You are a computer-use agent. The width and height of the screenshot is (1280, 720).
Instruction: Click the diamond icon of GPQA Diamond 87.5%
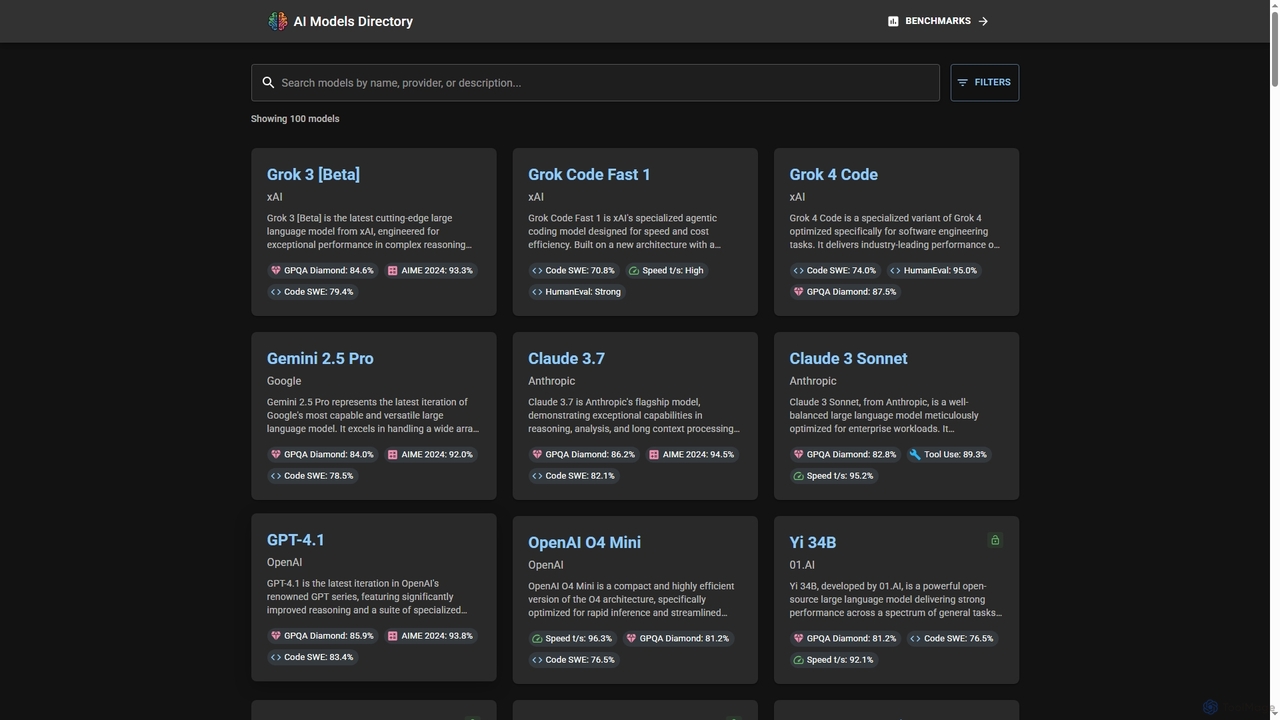tap(799, 292)
